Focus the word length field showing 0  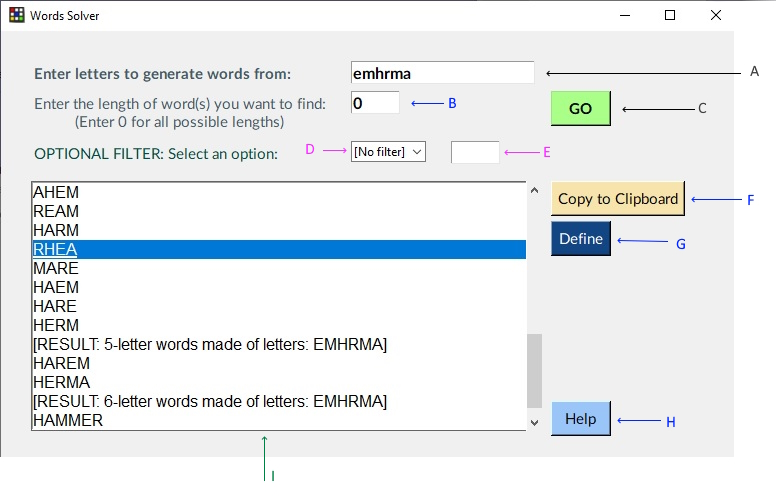click(375, 102)
